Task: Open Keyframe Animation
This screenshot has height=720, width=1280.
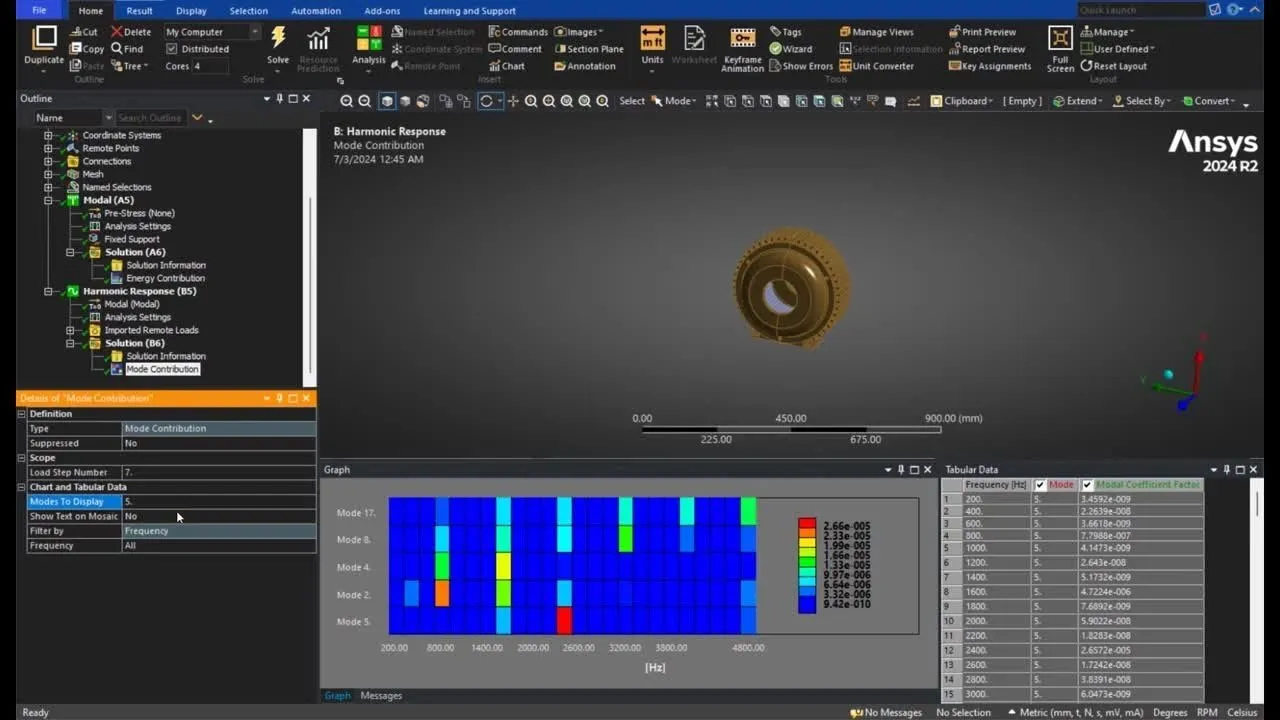Action: tap(742, 48)
